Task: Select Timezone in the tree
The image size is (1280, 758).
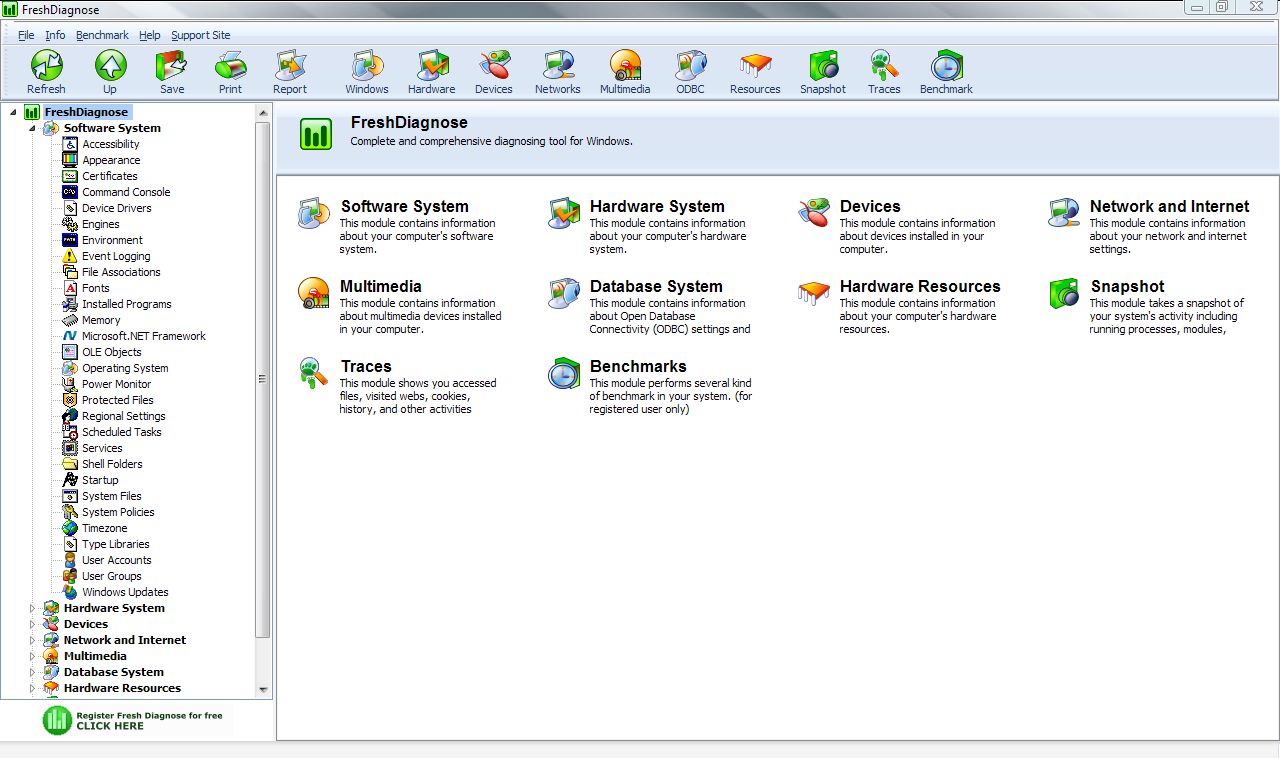Action: click(105, 528)
